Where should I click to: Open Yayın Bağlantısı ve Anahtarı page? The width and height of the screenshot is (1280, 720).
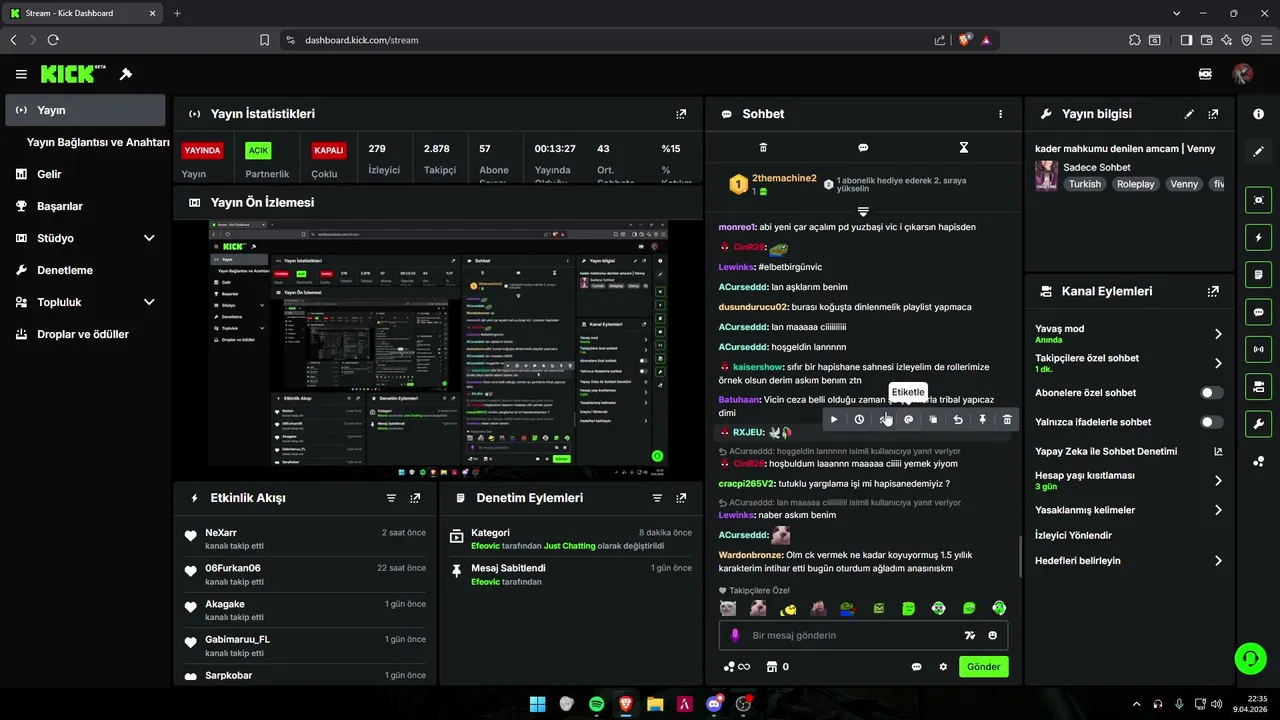(x=98, y=142)
